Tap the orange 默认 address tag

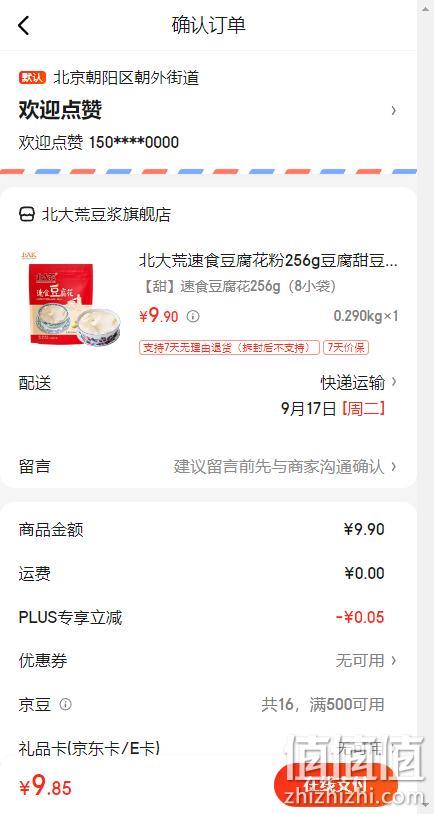pos(33,78)
